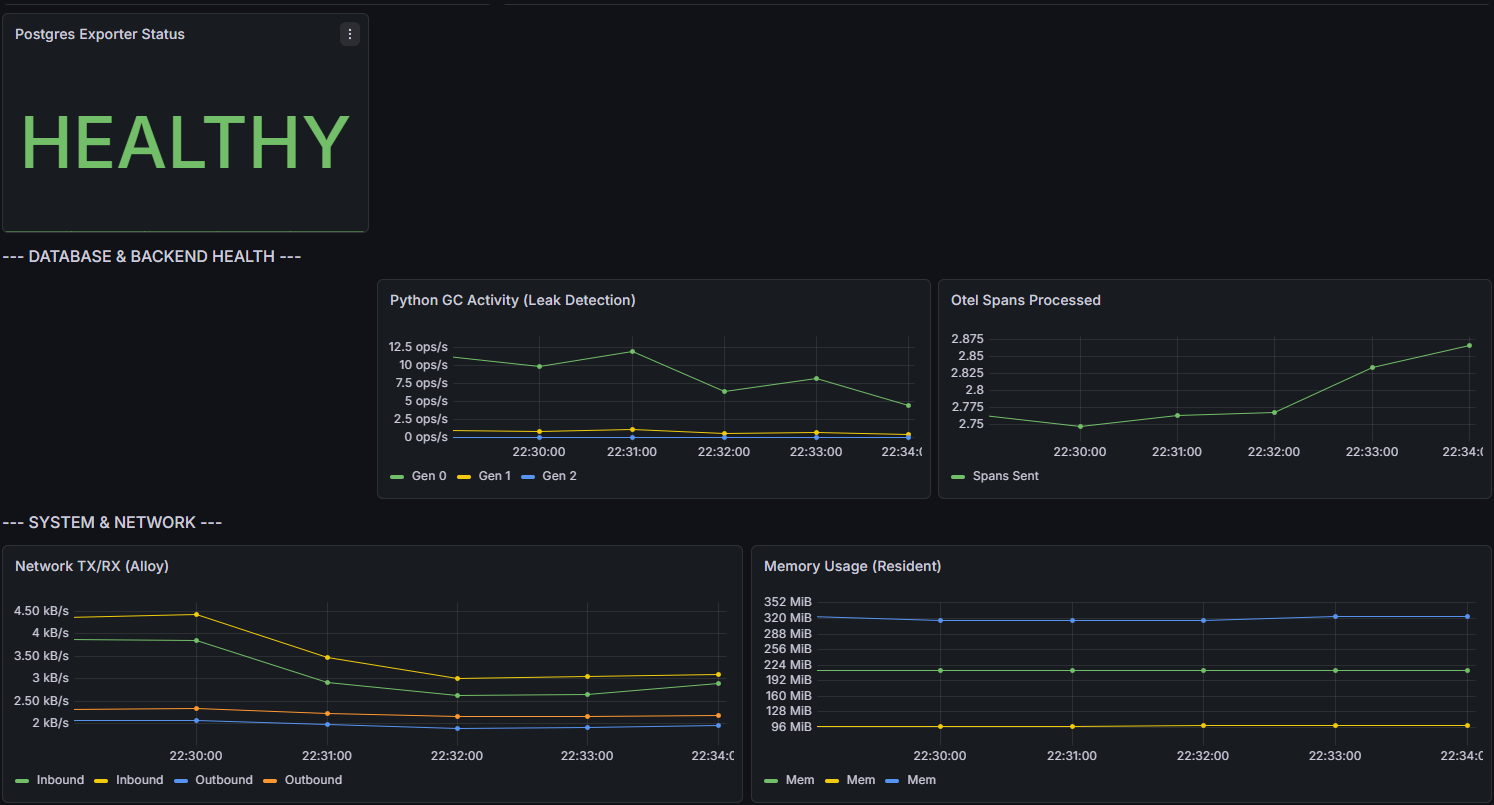Screen dimensions: 1494x805
Task: Click the 2.75 axis label in Otel Spans
Action: pos(970,424)
